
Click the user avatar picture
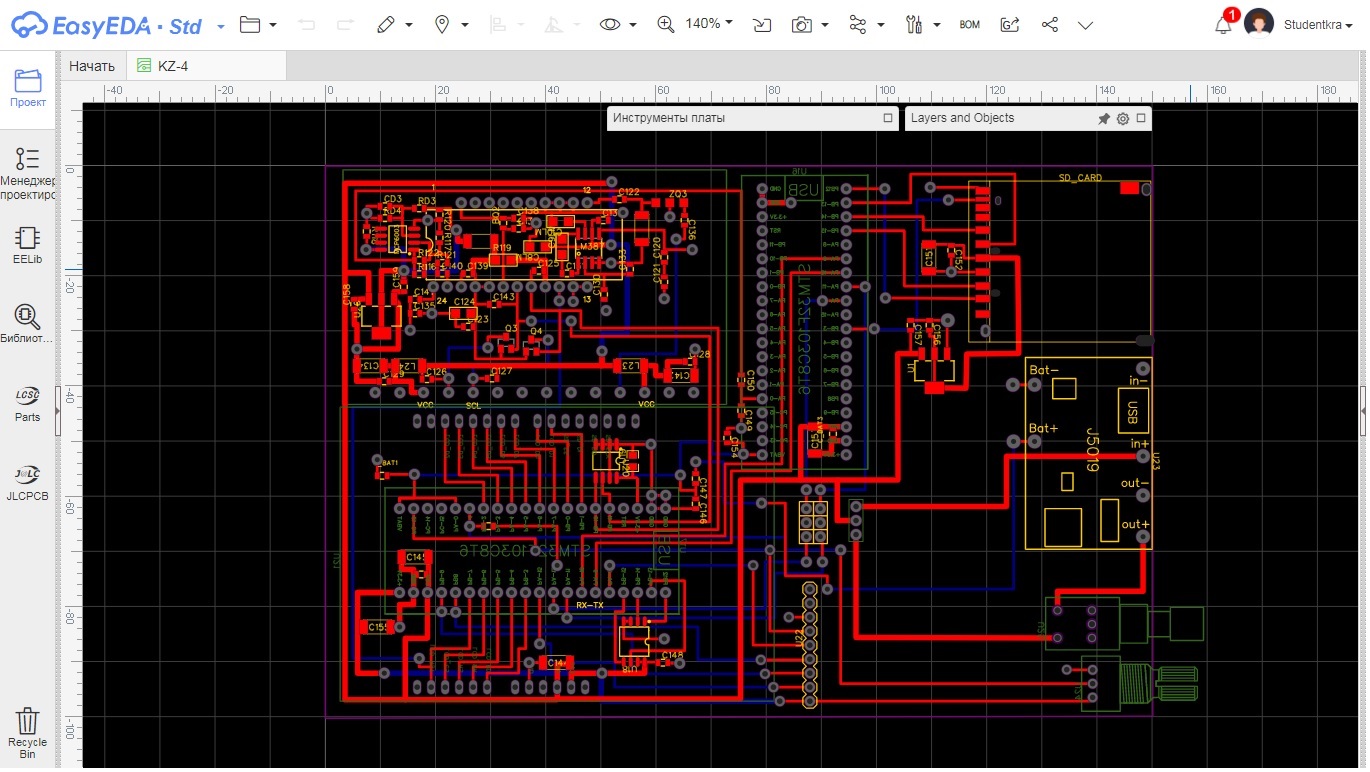click(x=1259, y=24)
